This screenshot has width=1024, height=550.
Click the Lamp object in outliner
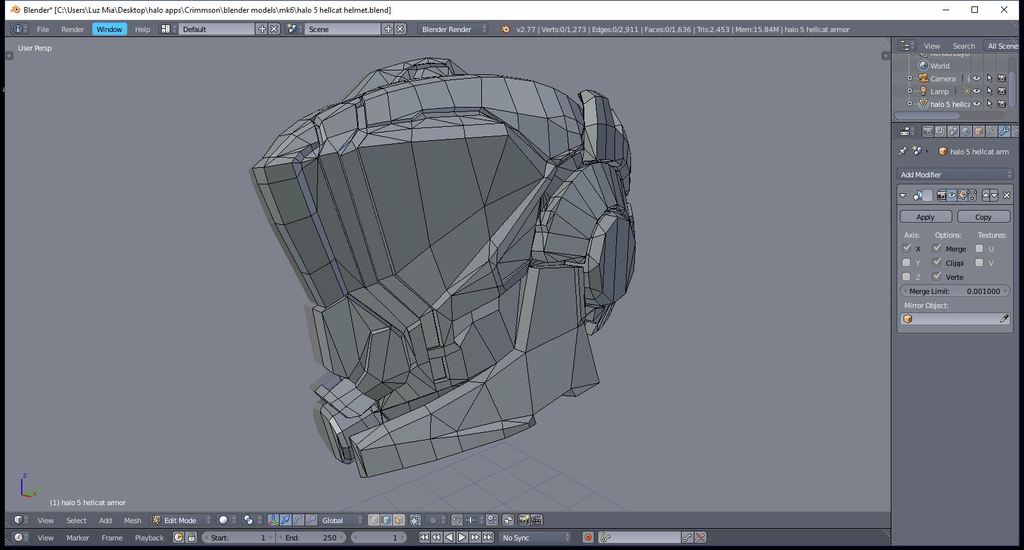coord(939,91)
